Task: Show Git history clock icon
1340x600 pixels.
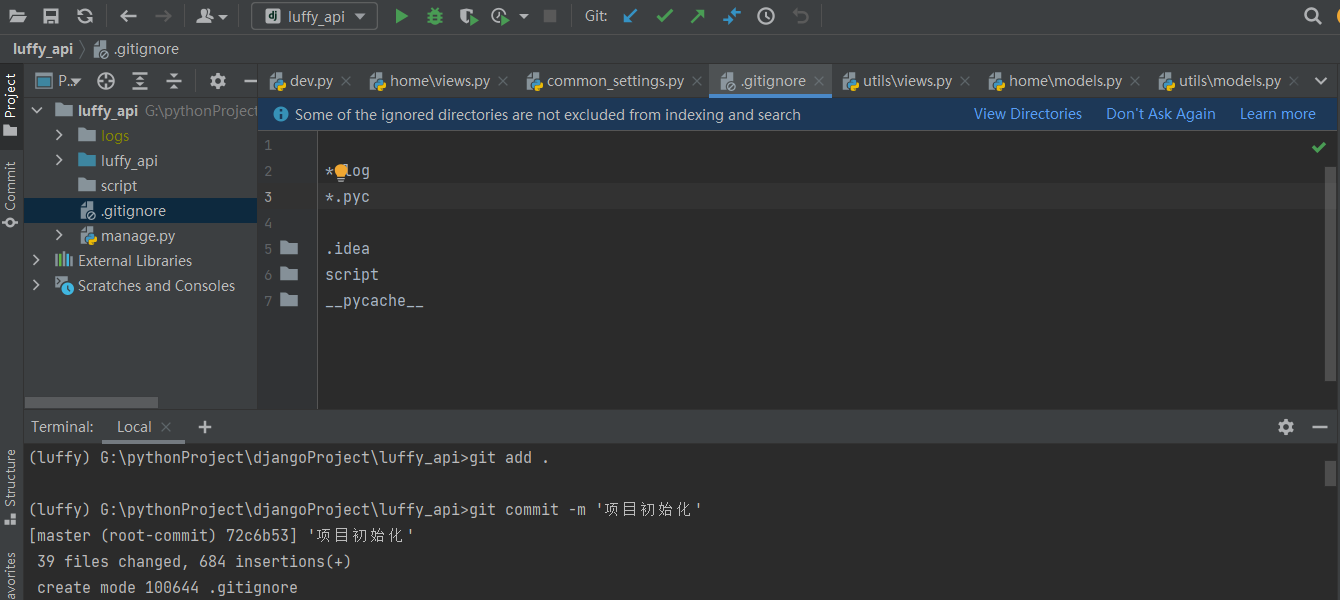Action: [765, 16]
